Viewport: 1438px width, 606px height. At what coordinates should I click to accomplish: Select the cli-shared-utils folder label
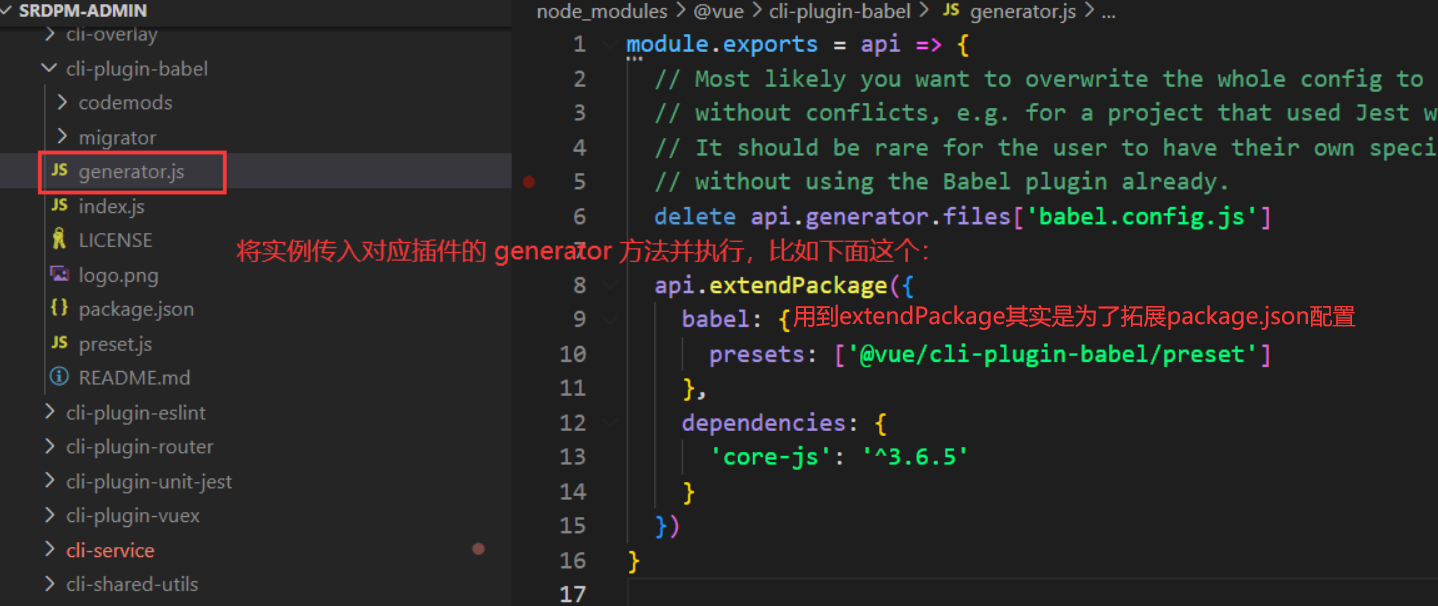point(132,585)
